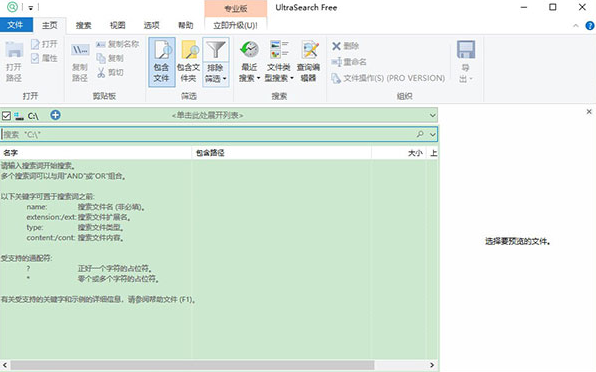Screen dimensions: 596x372
Task: Expand the drive list chevron
Action: 433,115
